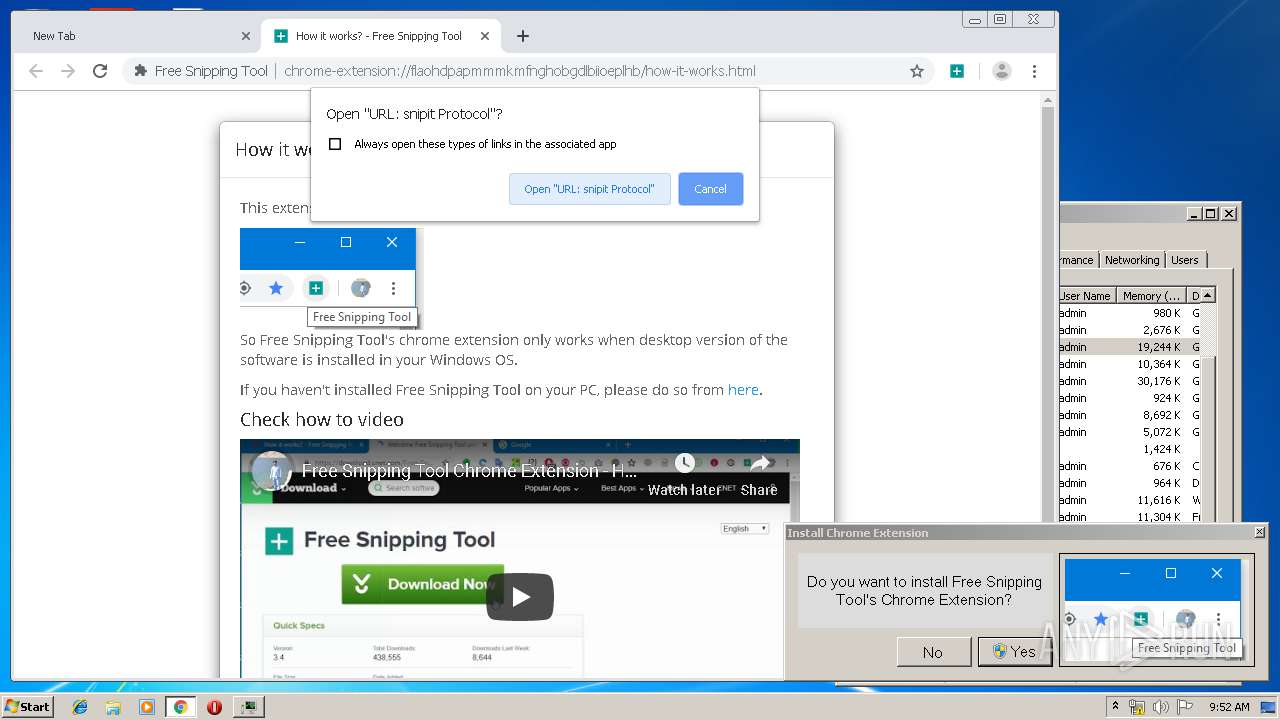Open the Free Snipping Tool extension icon

coord(957,71)
